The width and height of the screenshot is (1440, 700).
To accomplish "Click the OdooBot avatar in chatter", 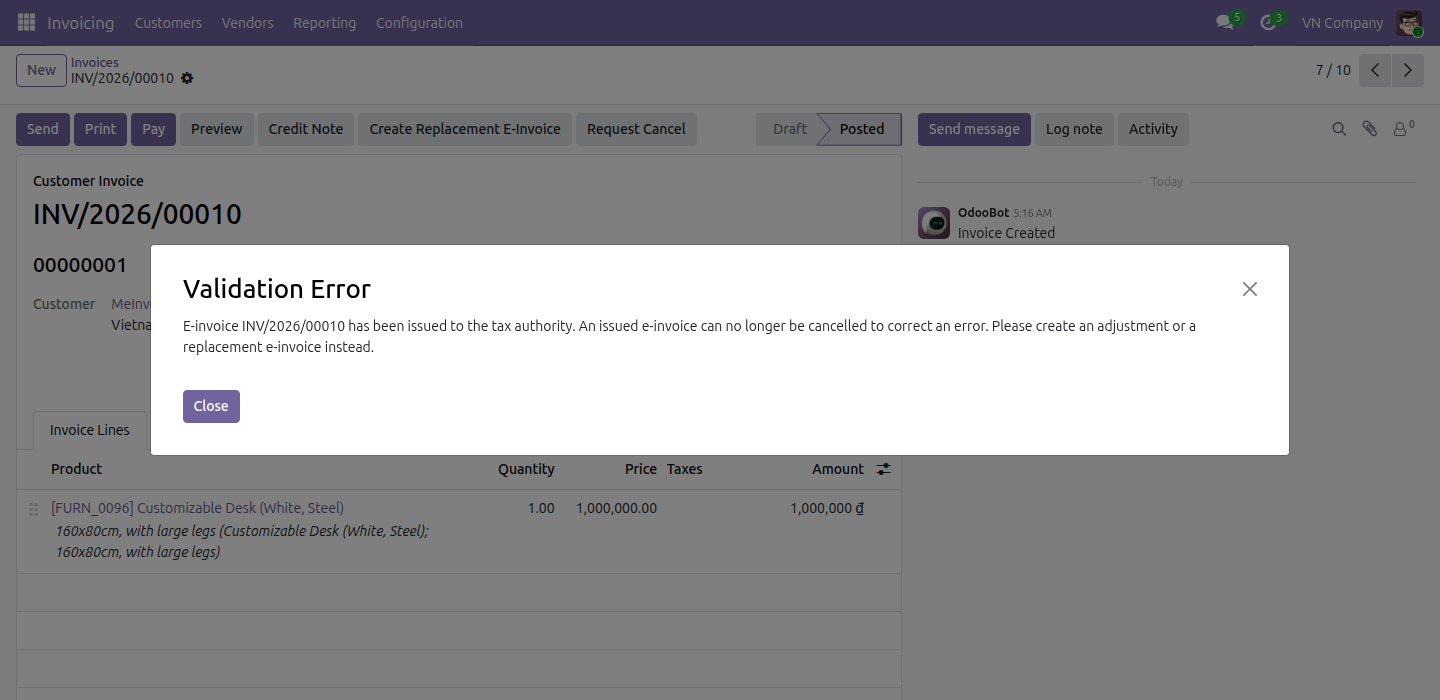I will (934, 223).
